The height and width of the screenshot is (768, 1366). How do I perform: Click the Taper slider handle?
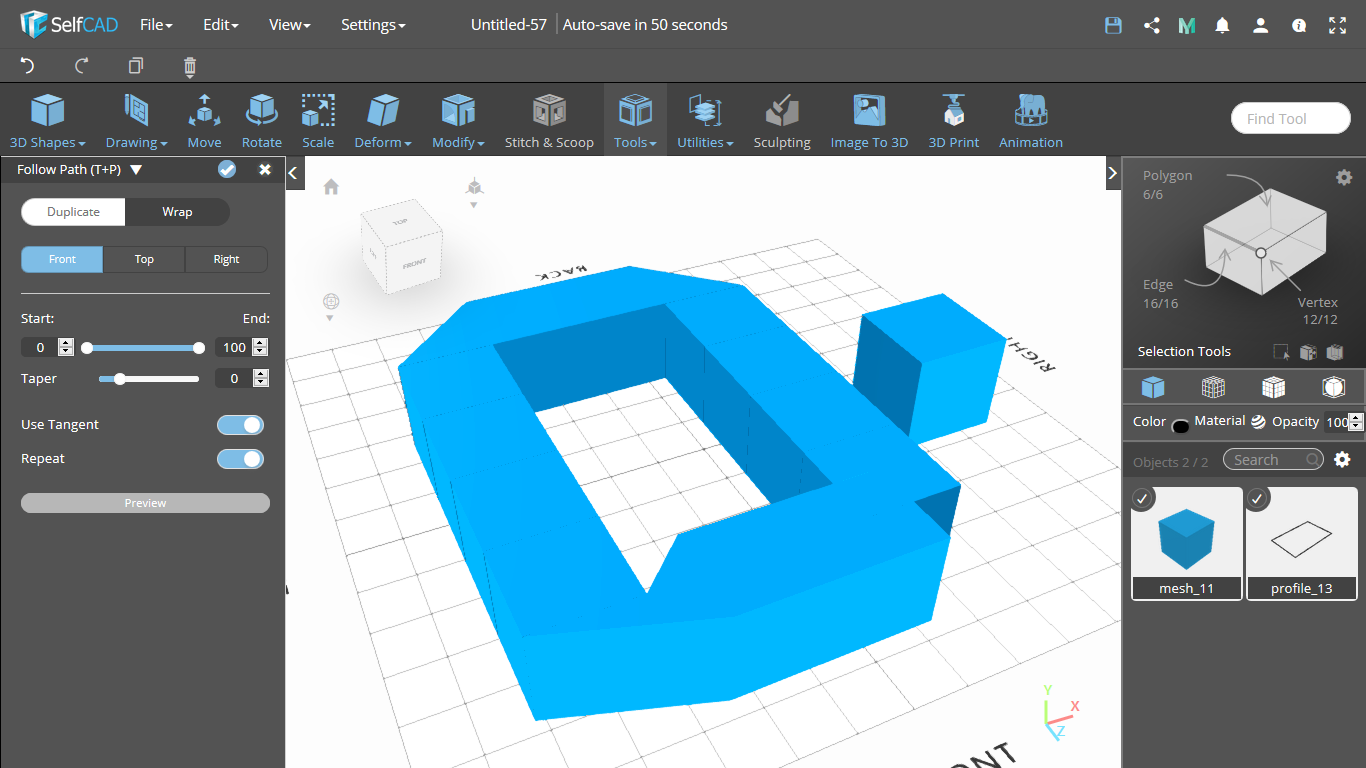pos(120,379)
